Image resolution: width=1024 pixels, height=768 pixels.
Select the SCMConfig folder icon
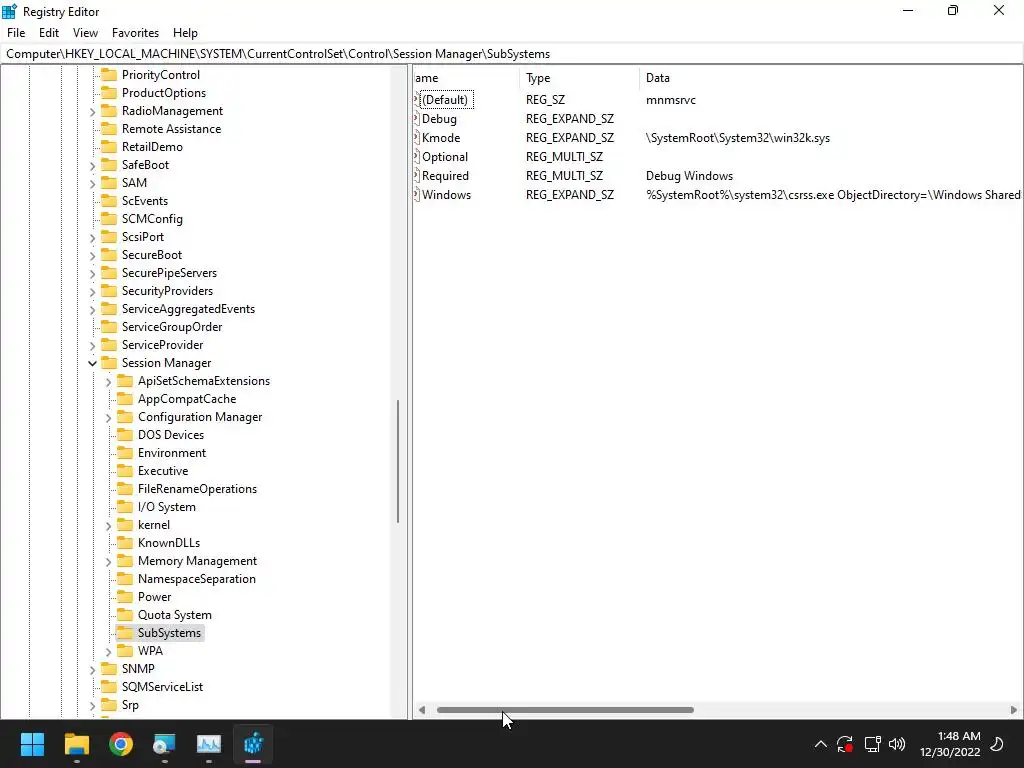click(x=109, y=219)
